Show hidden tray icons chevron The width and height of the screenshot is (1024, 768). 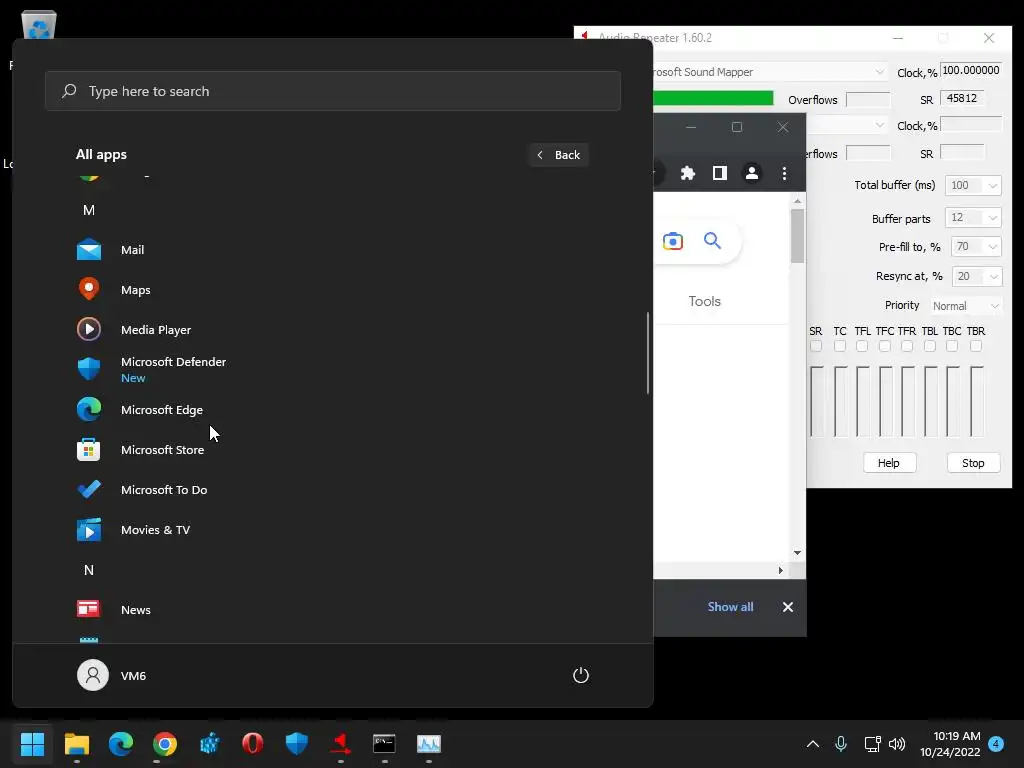812,744
